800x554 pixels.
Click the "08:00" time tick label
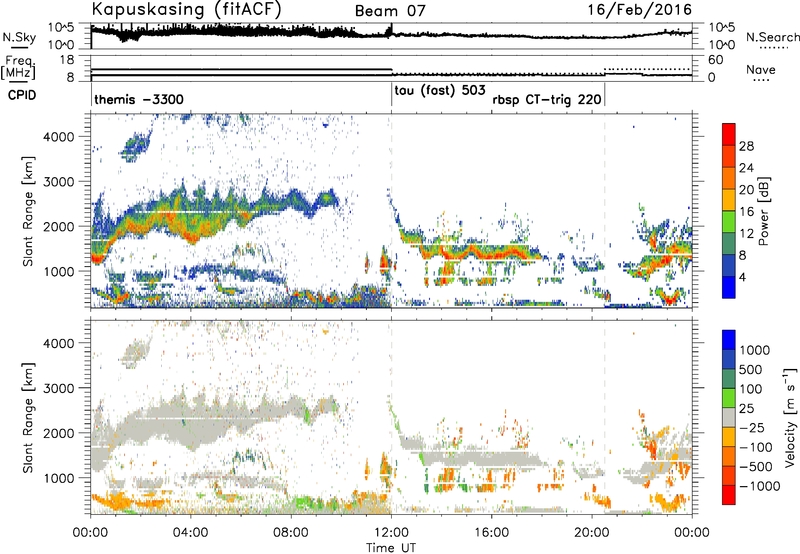pos(291,533)
